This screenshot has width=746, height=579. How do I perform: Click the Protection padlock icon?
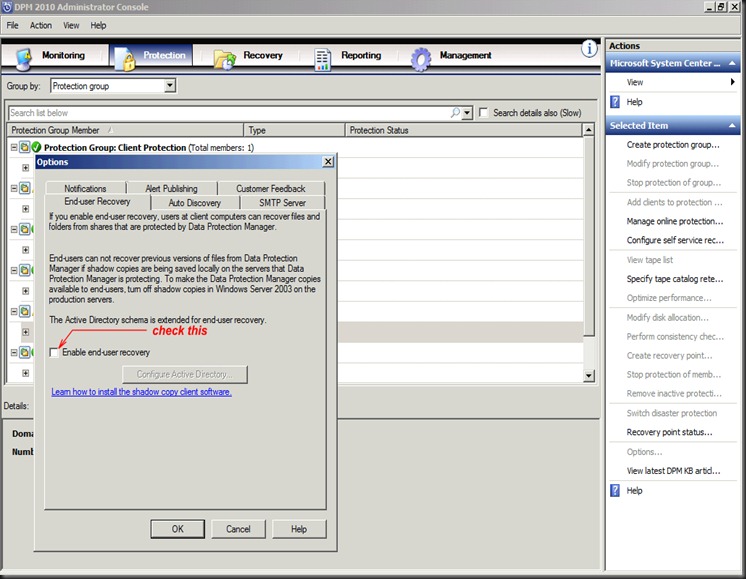[125, 59]
